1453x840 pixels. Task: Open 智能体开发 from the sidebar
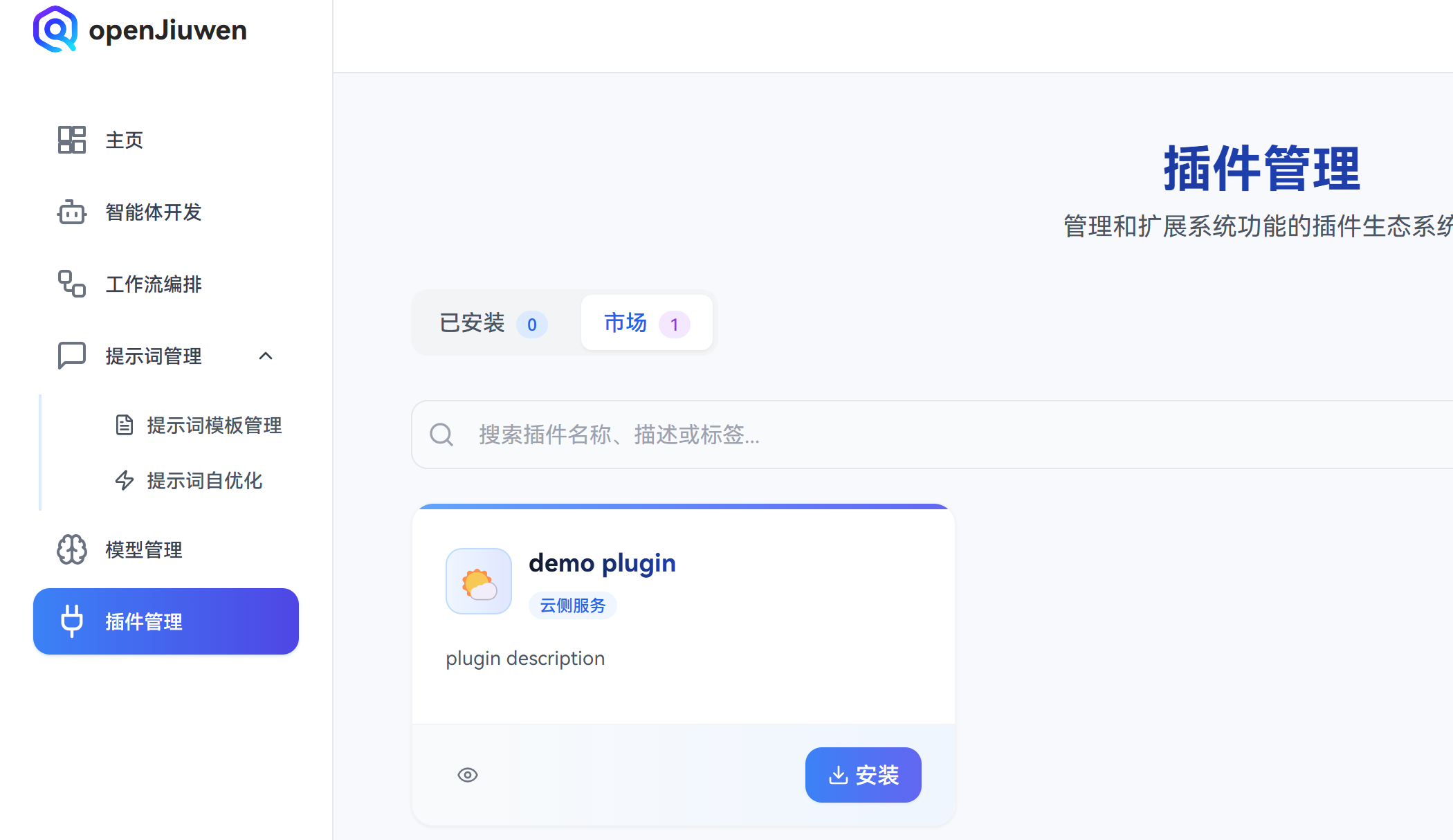pyautogui.click(x=154, y=212)
